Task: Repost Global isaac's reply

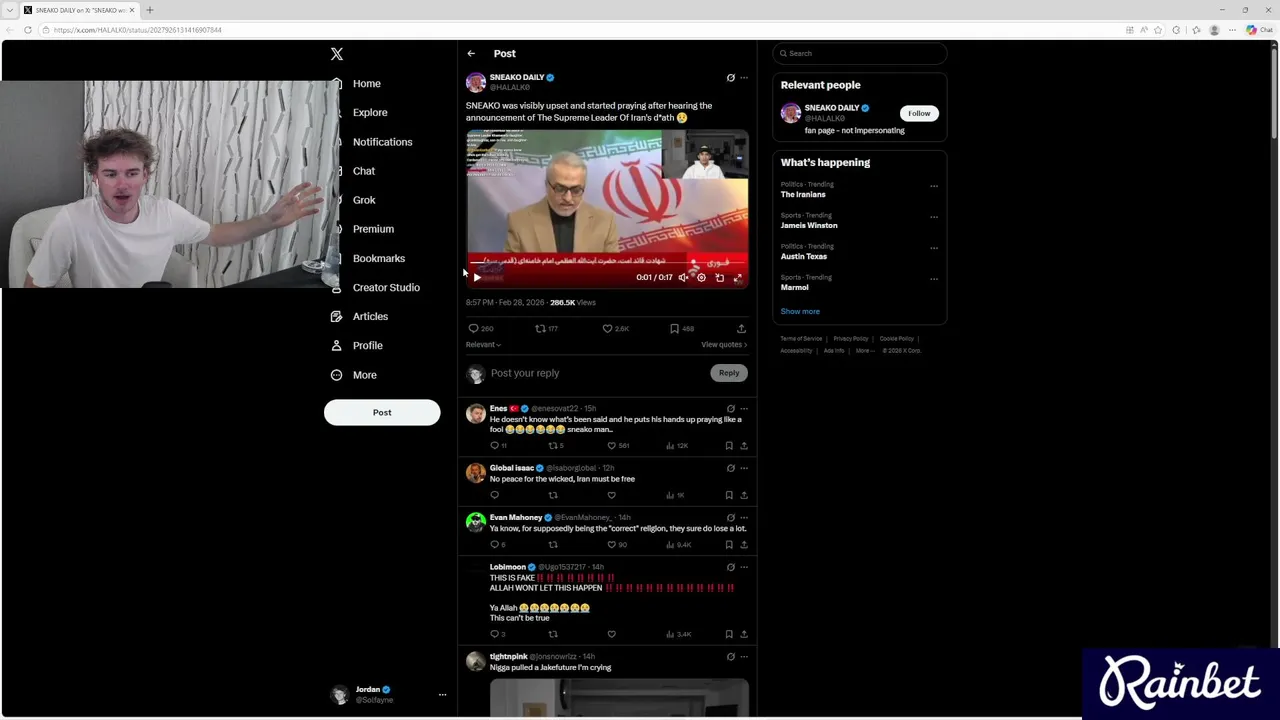Action: tap(552, 495)
